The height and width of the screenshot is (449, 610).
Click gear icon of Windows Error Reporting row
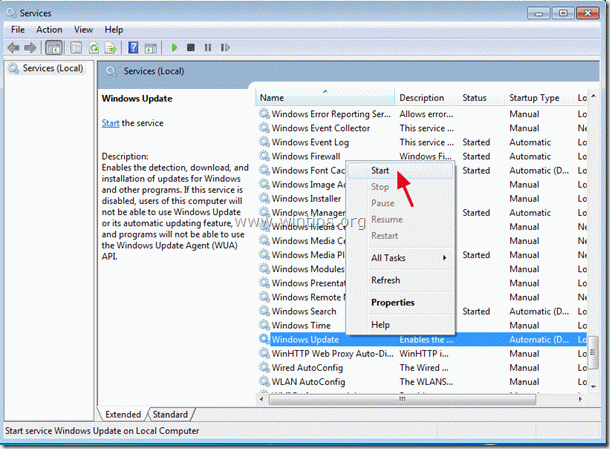click(264, 114)
